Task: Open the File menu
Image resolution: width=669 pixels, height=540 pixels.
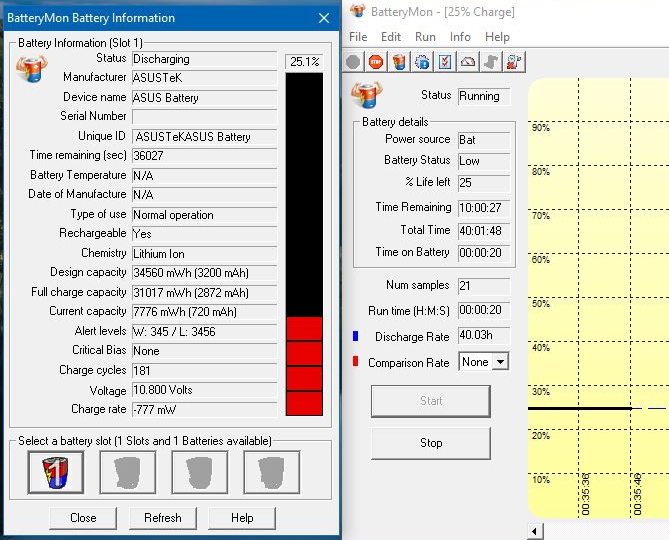Action: coord(358,37)
